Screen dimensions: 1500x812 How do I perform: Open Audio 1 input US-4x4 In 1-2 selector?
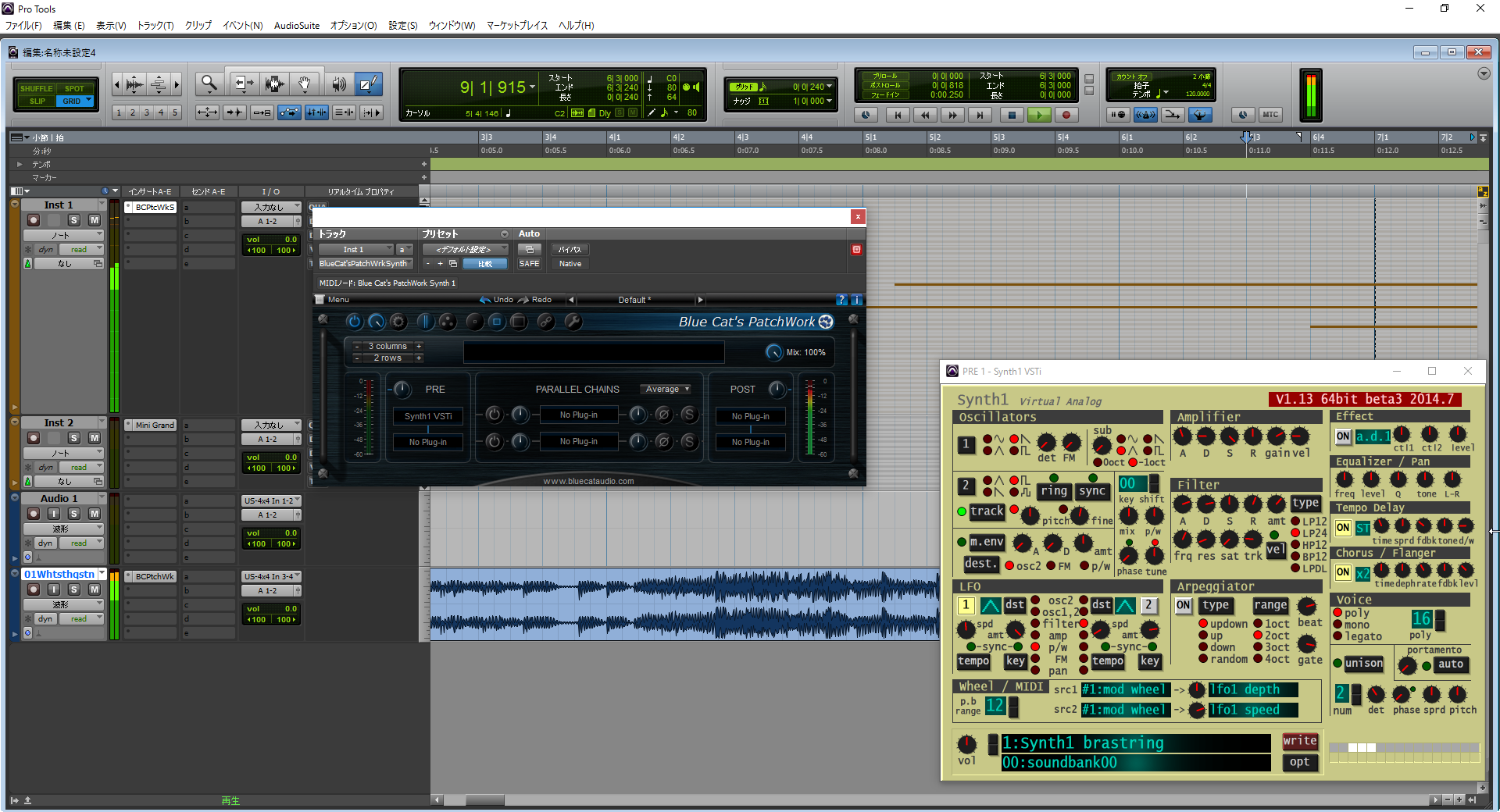coord(271,500)
